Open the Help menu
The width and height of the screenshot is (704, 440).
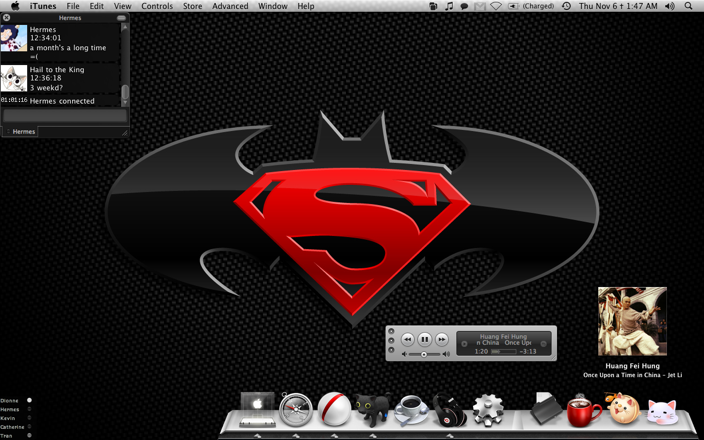pos(306,6)
